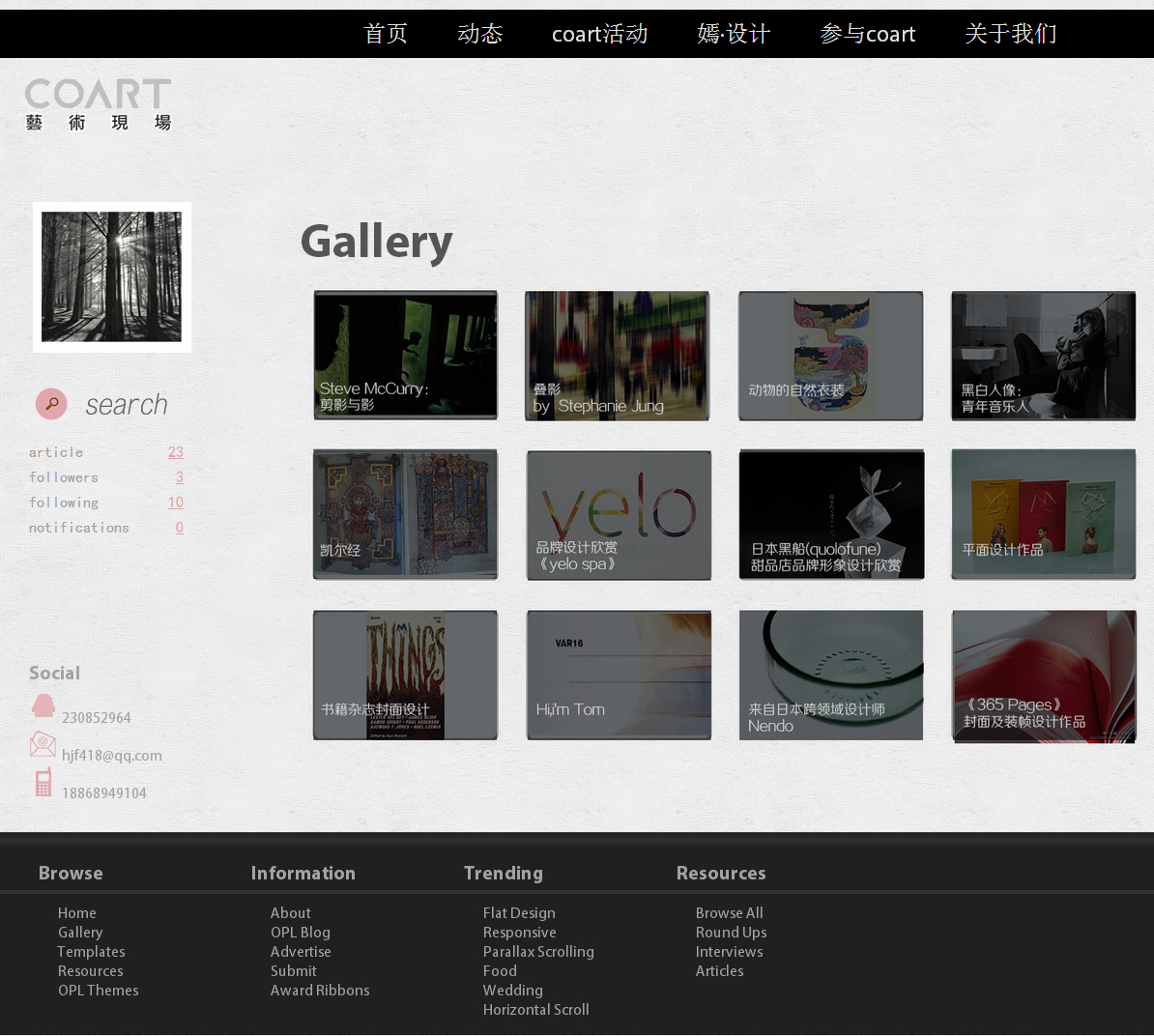
Task: Click Food trending link
Action: tap(500, 970)
